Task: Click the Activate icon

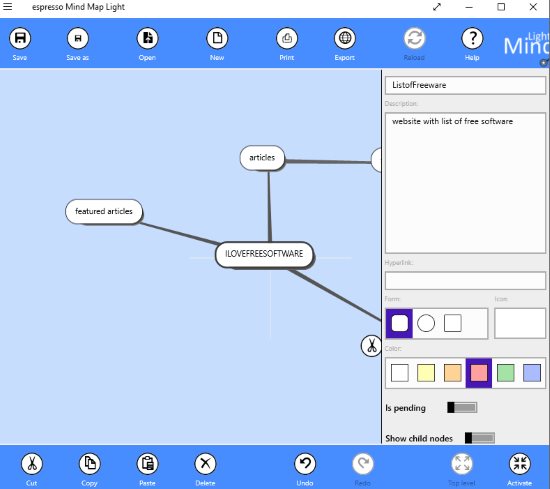Action: (x=520, y=464)
